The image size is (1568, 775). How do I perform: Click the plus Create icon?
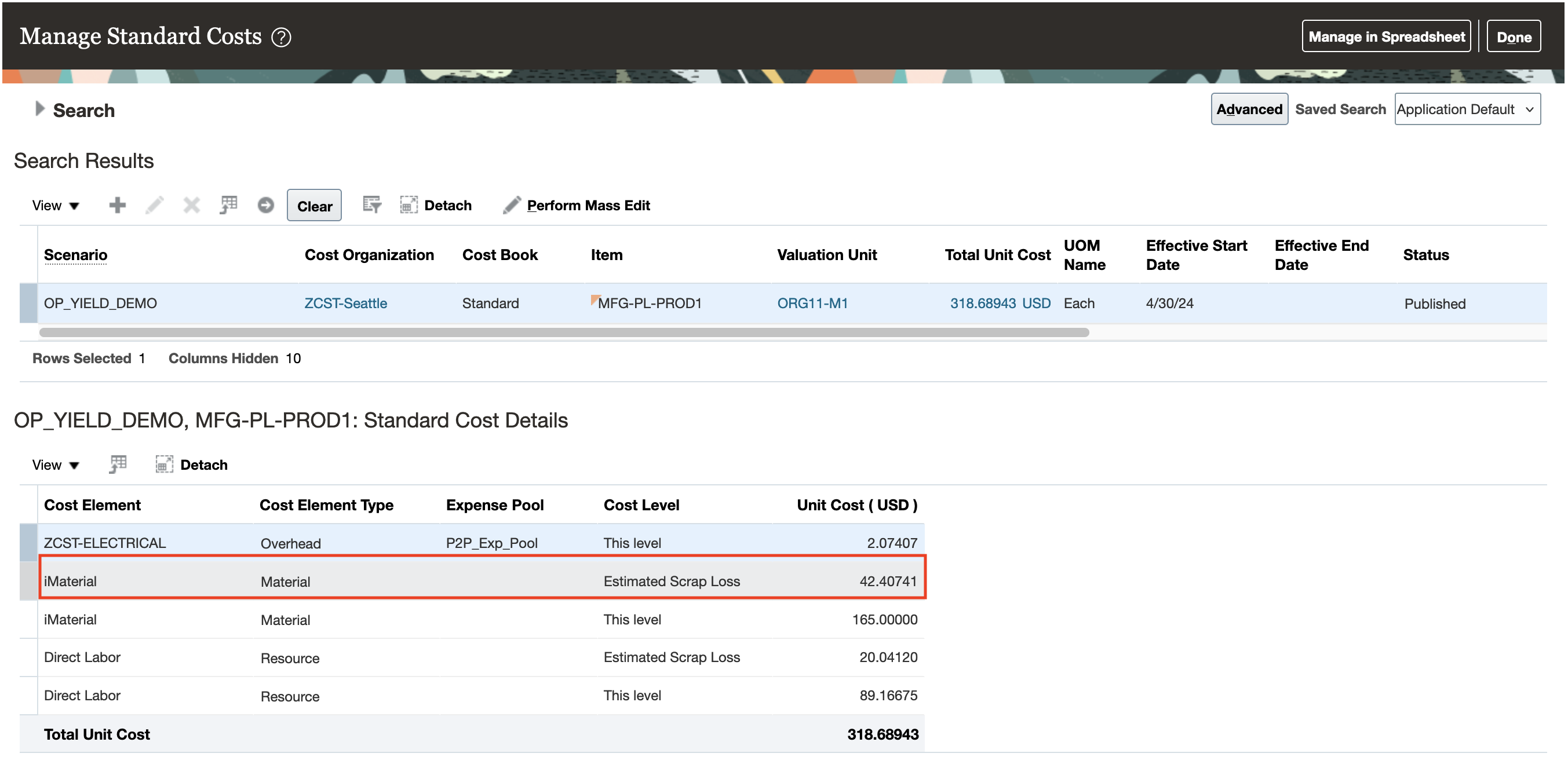coord(117,206)
